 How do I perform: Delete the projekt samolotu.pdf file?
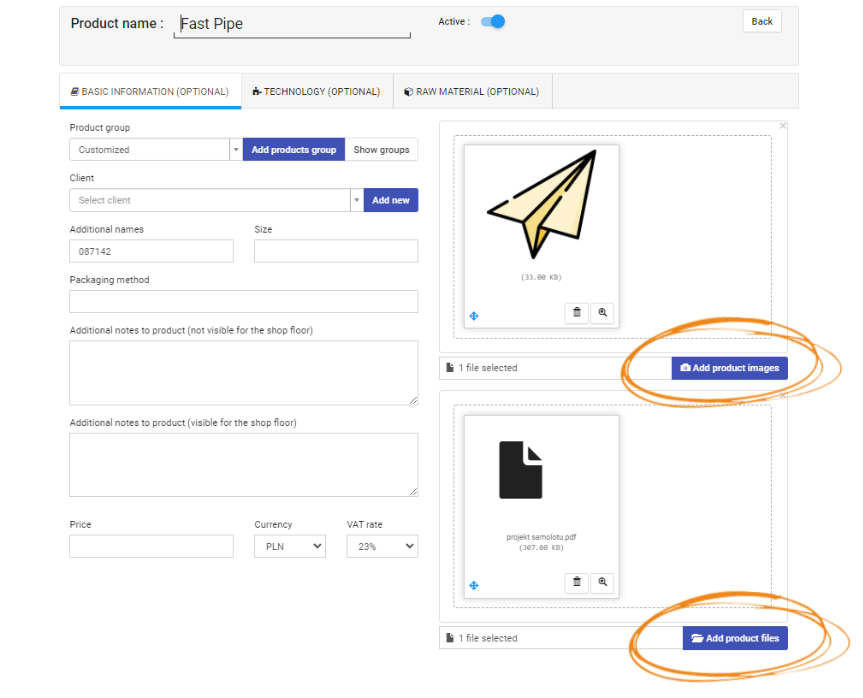[577, 582]
